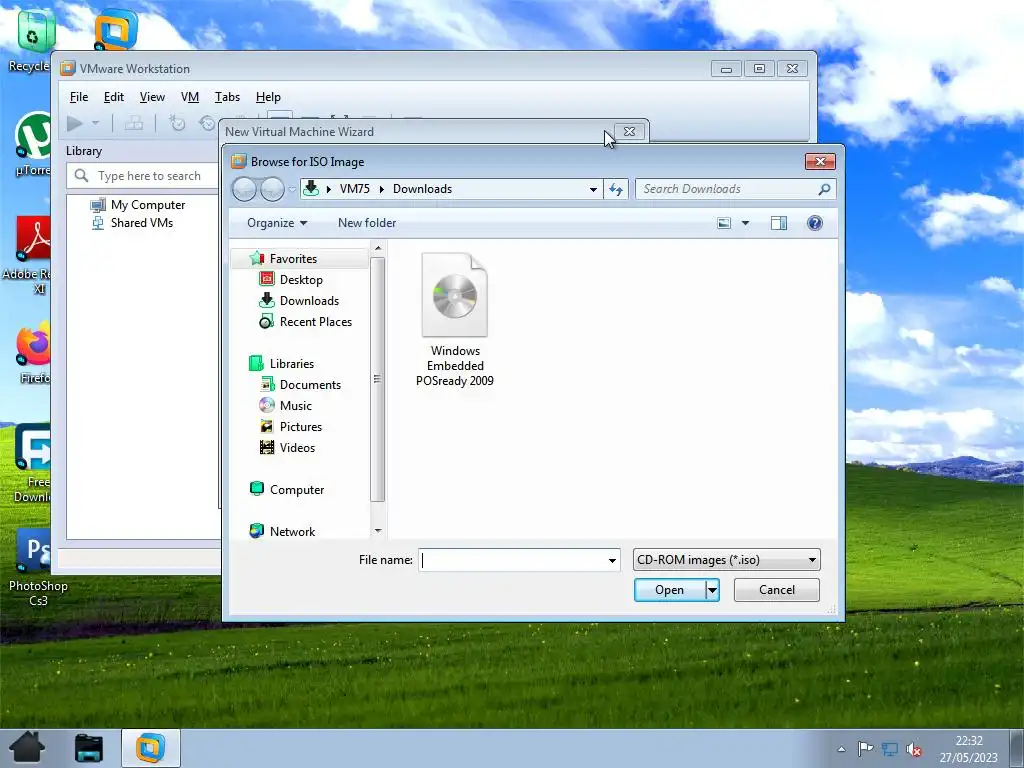Change the view with the views icon
The width and height of the screenshot is (1024, 768).
tap(724, 223)
